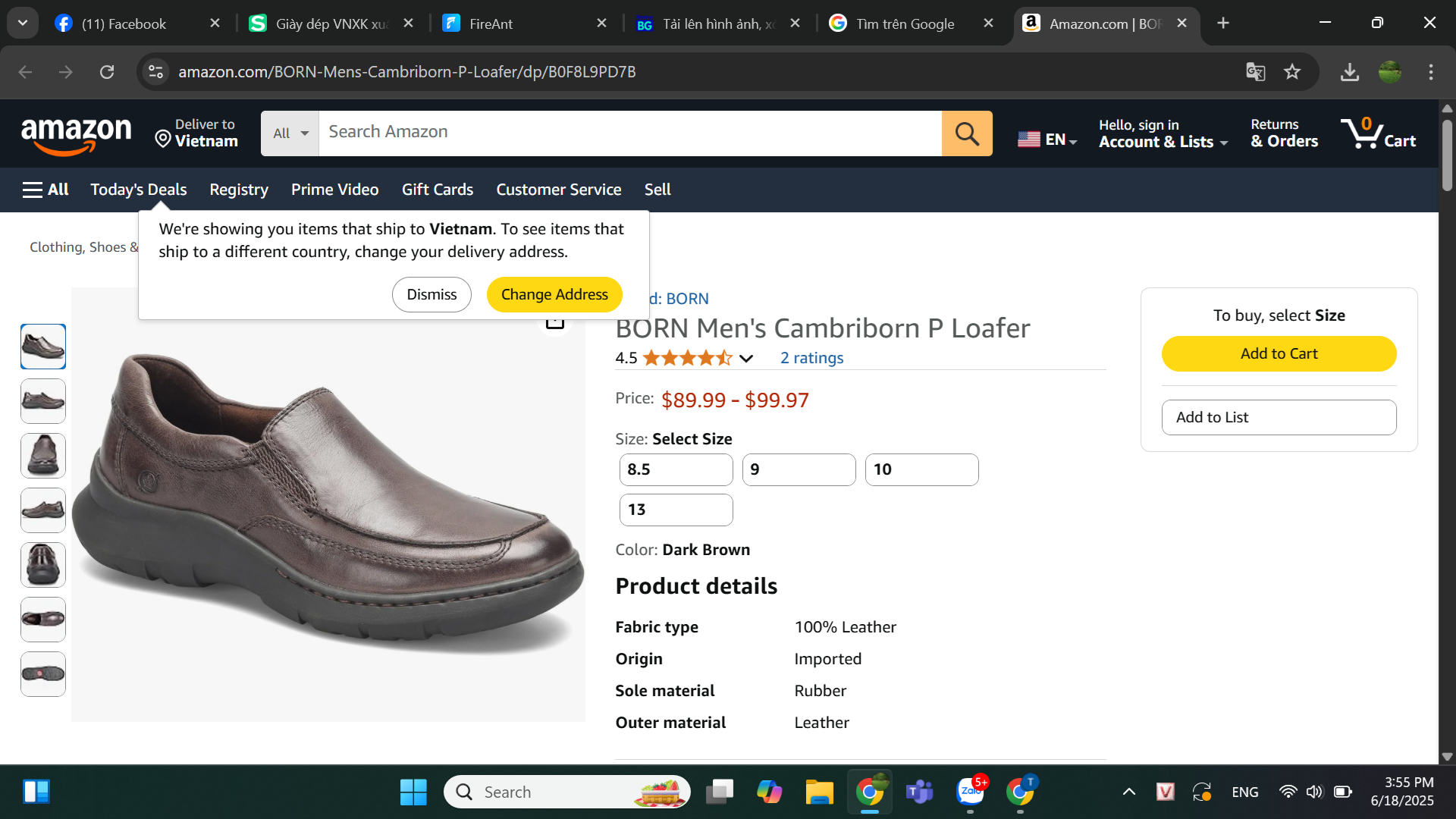The width and height of the screenshot is (1456, 819).
Task: Click the yellow Add to Cart button
Action: tap(1279, 353)
